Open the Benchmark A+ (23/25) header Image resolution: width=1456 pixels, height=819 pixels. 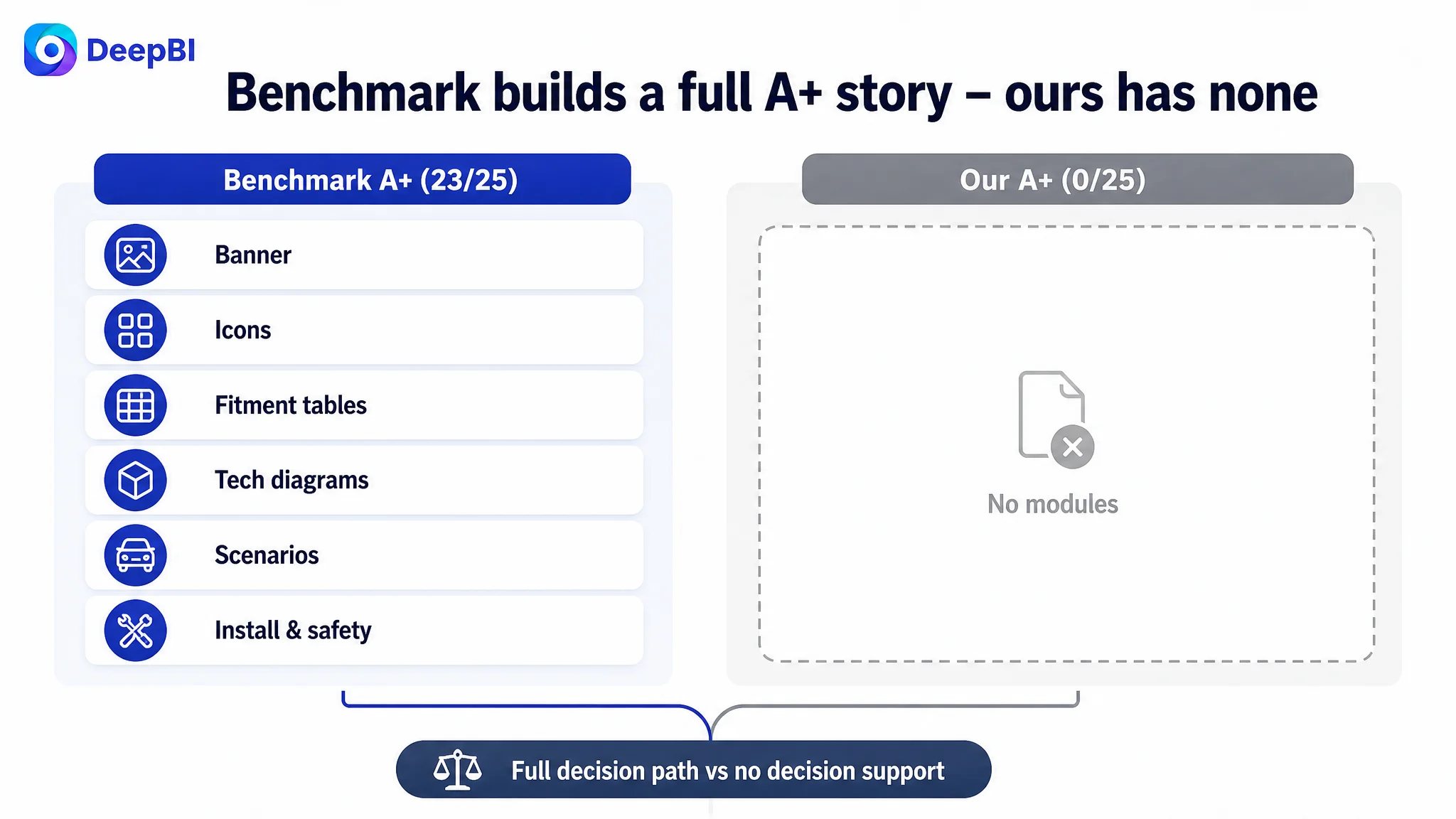pyautogui.click(x=363, y=179)
